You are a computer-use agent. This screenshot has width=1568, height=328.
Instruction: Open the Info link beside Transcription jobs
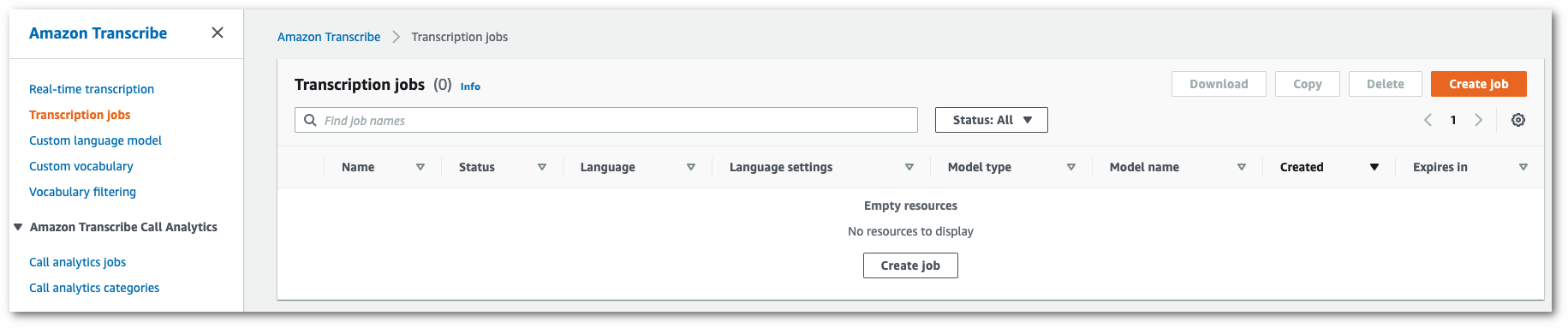(470, 86)
